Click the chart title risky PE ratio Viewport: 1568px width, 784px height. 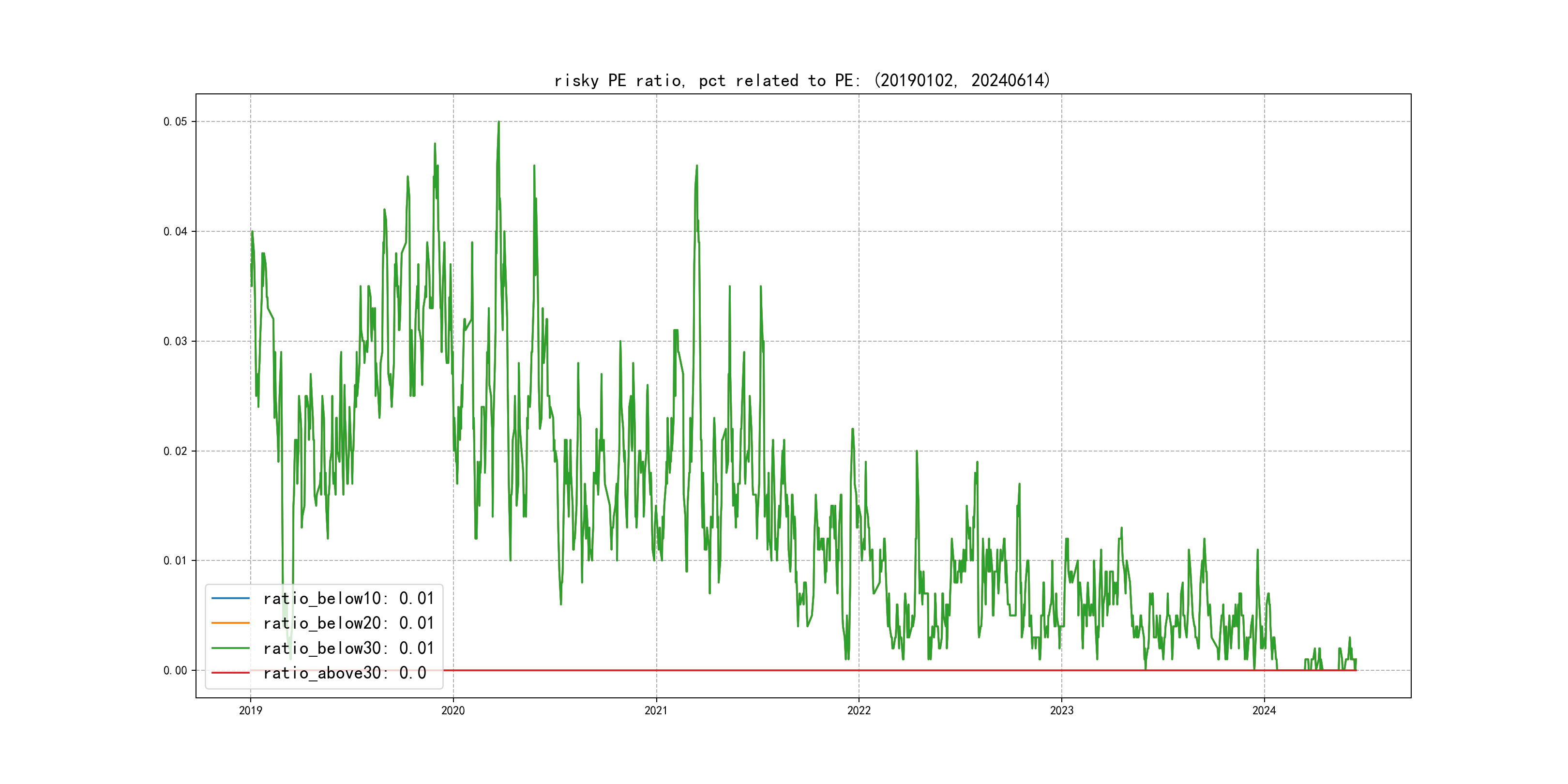(801, 80)
